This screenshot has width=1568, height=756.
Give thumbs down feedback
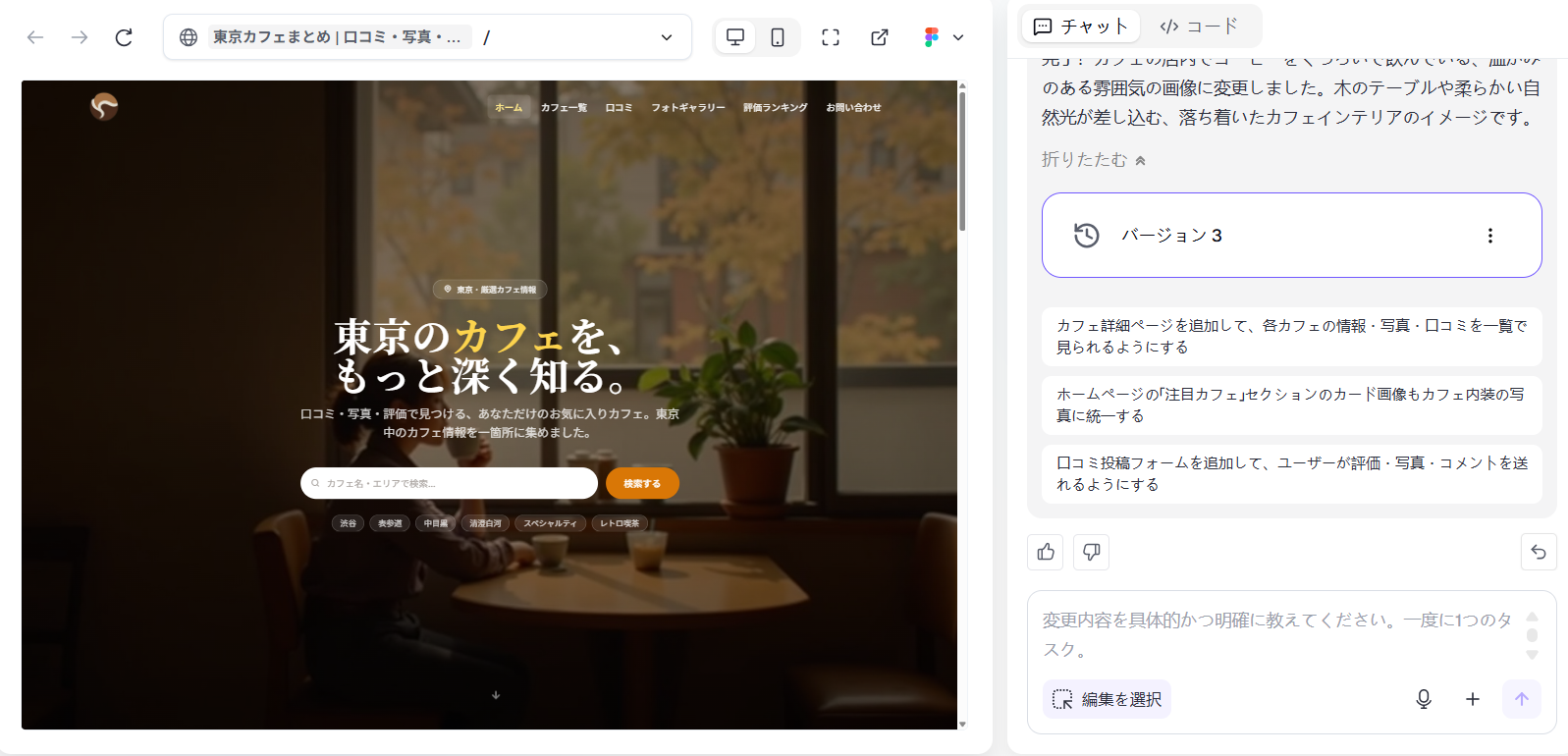pyautogui.click(x=1091, y=552)
